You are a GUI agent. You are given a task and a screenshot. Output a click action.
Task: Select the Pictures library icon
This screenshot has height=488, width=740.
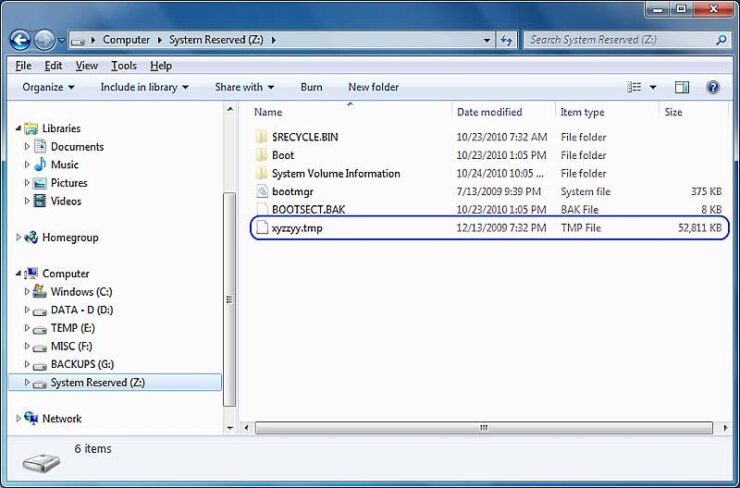[x=40, y=183]
